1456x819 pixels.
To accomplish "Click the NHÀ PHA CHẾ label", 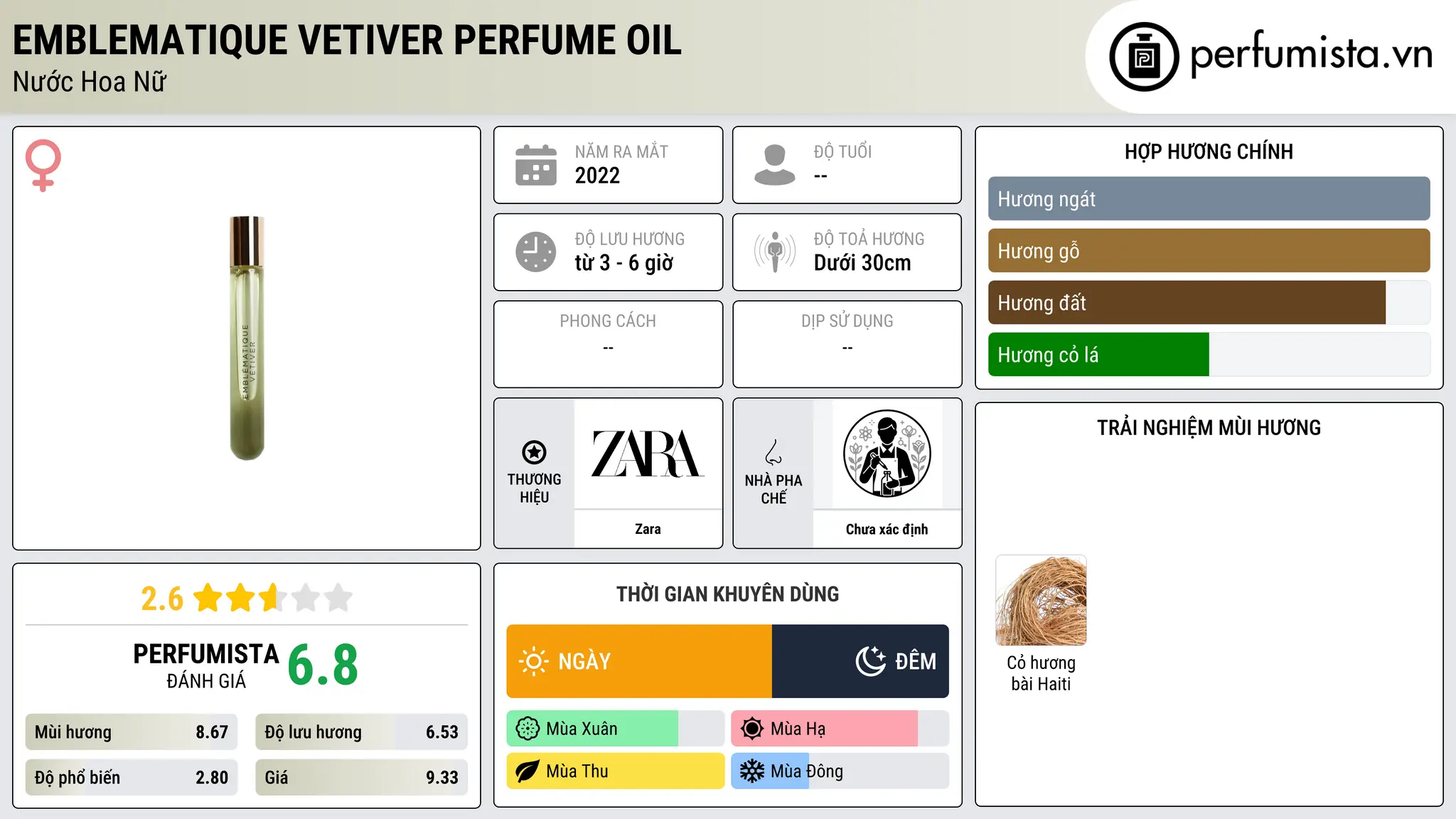I will tap(773, 489).
